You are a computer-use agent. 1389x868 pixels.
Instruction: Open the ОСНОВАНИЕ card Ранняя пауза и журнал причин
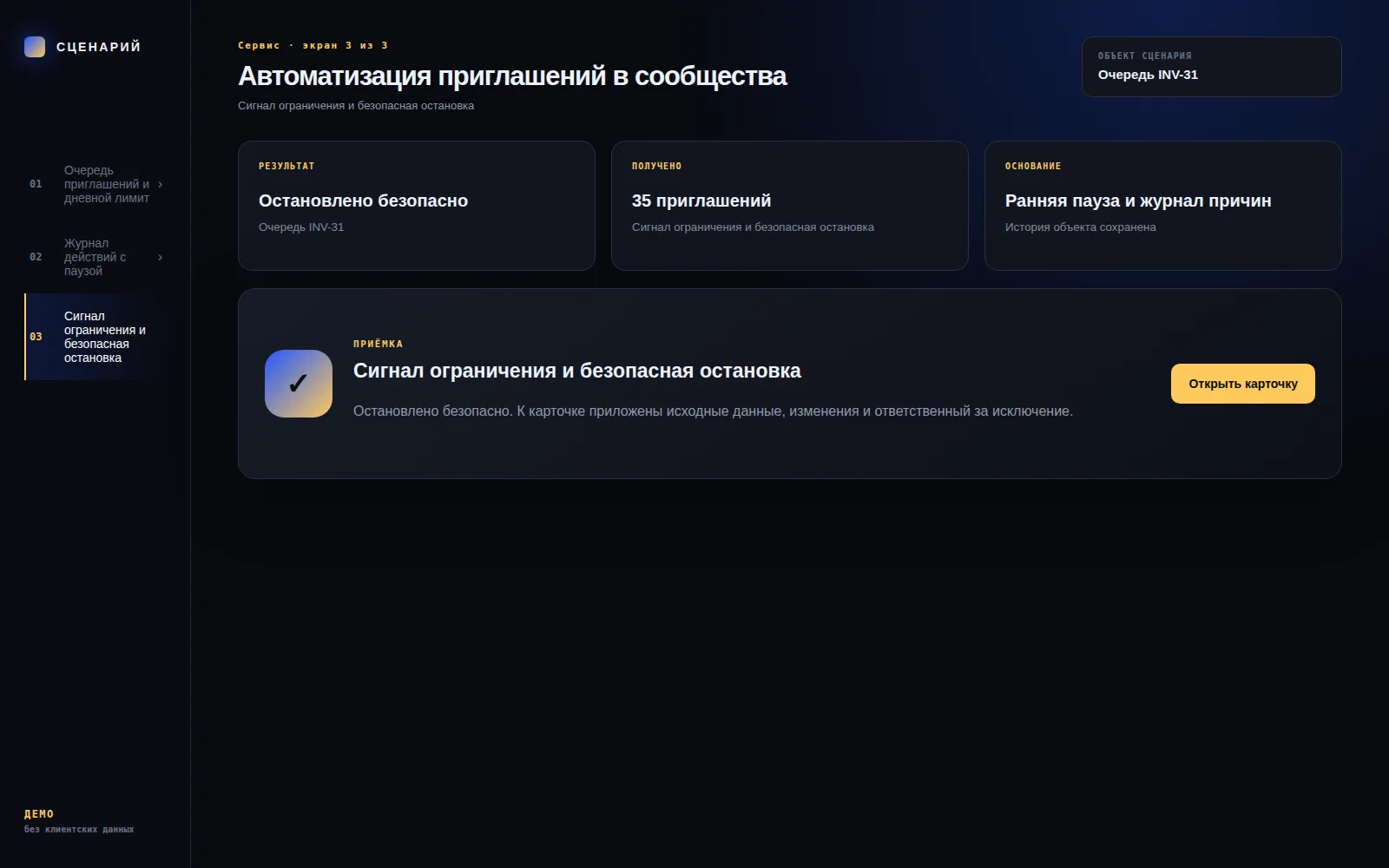(1163, 206)
